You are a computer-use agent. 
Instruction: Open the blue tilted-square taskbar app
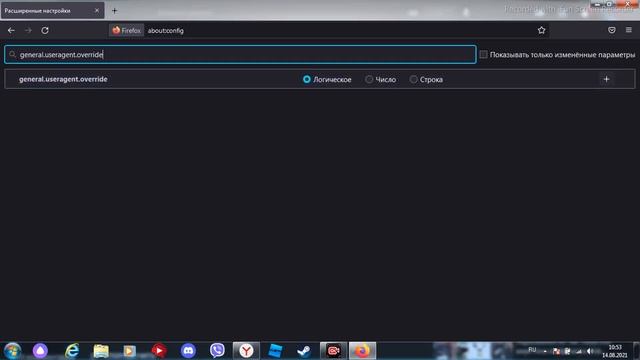[x=275, y=351]
